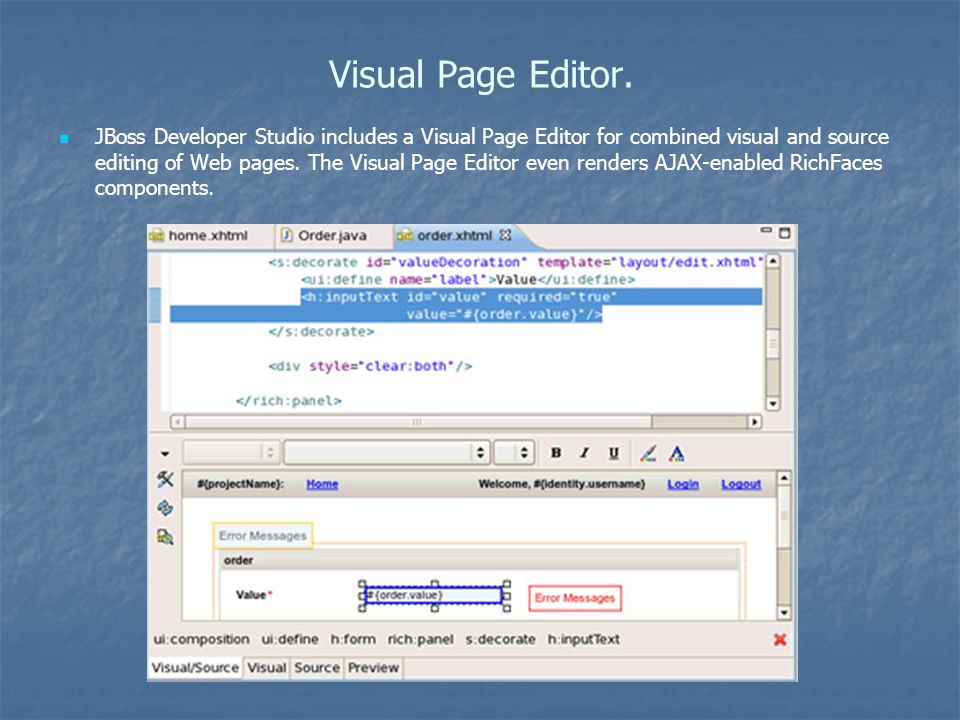960x720 pixels.
Task: Open the wide font name combo box
Action: tap(387, 453)
